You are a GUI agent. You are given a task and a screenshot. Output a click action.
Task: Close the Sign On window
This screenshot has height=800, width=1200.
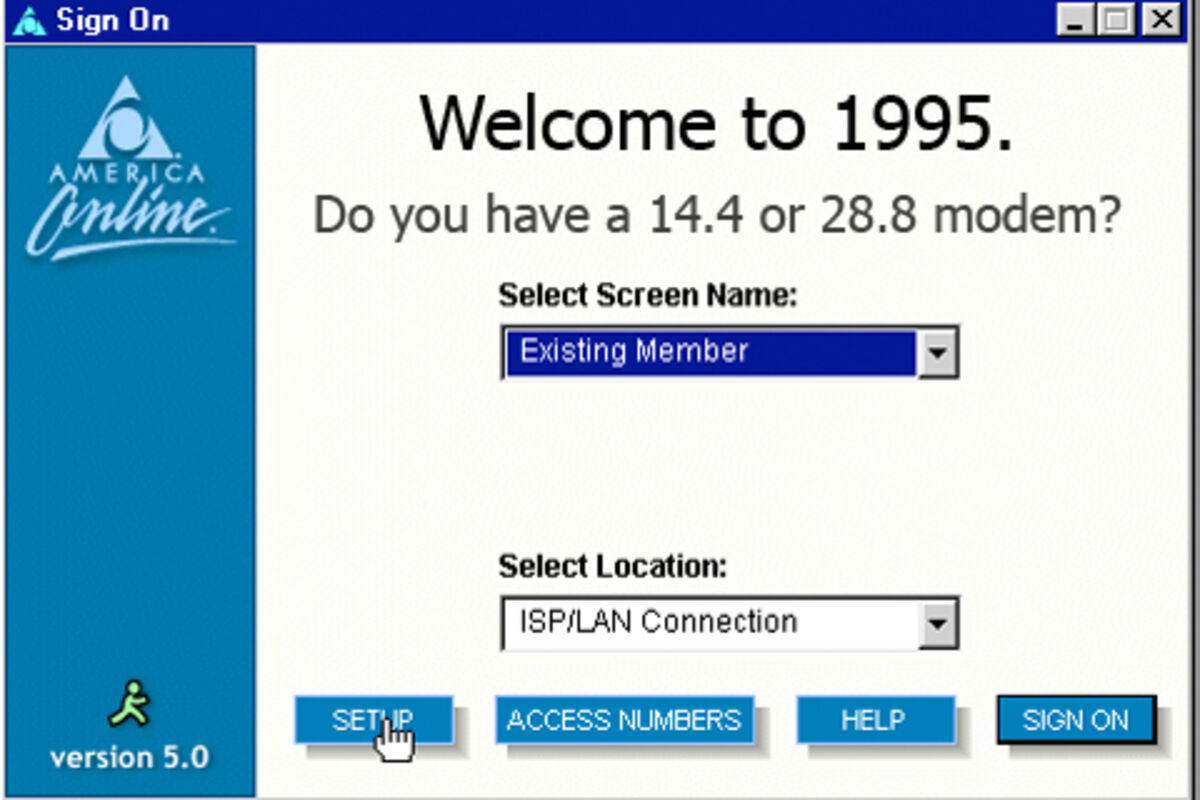[1160, 21]
